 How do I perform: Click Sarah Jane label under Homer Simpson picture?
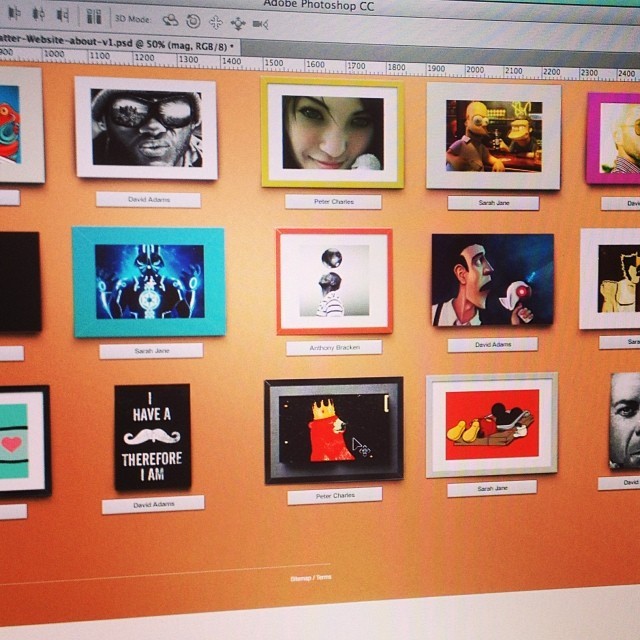click(x=493, y=203)
